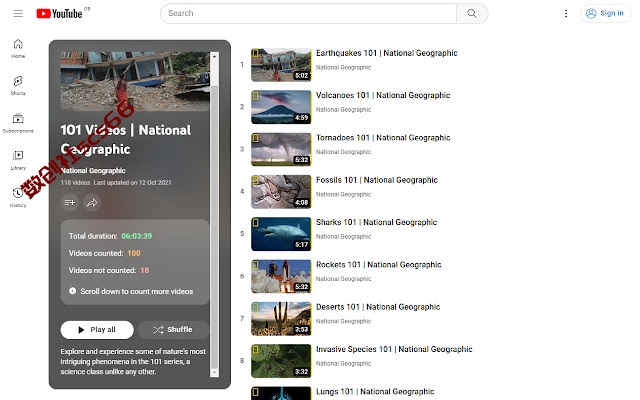
Task: Open channel name under Sharks 101
Action: (343, 237)
